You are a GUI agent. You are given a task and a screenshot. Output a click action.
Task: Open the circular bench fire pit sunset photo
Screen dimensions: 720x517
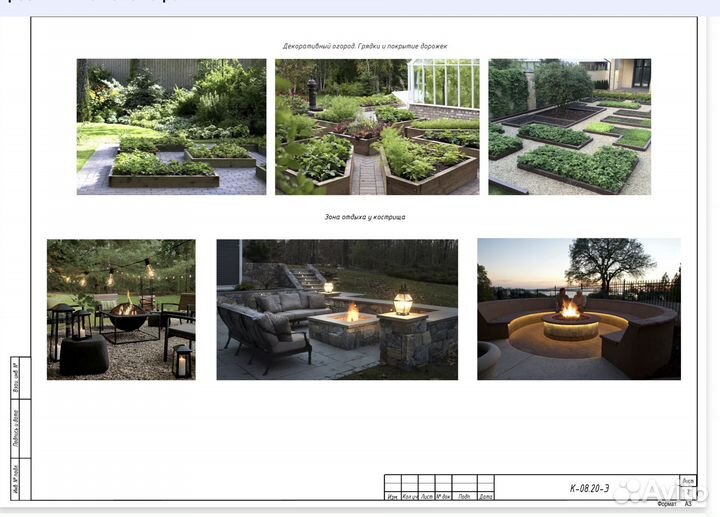[578, 308]
